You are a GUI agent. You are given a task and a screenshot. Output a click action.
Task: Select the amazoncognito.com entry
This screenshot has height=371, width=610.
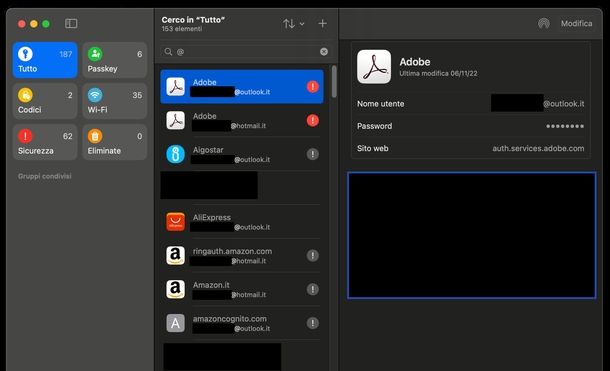tap(242, 323)
